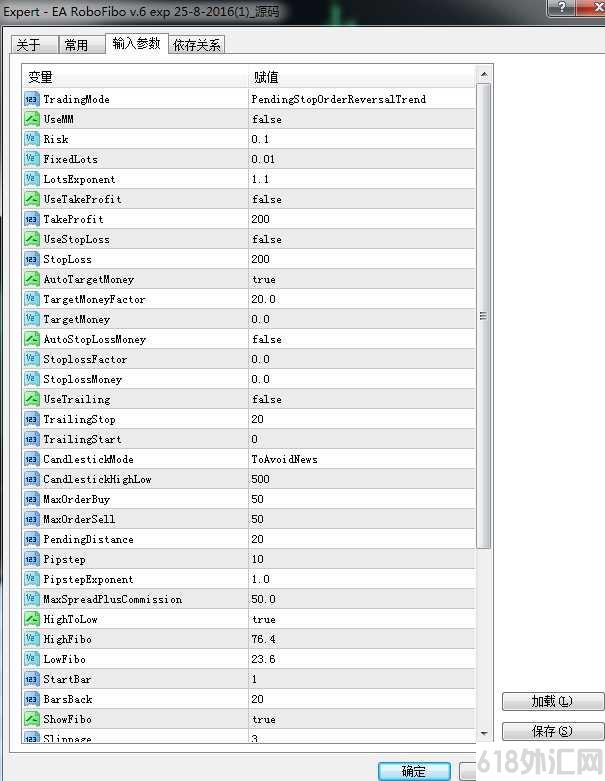
Task: Click the FixedLots variable icon
Action: point(31,159)
